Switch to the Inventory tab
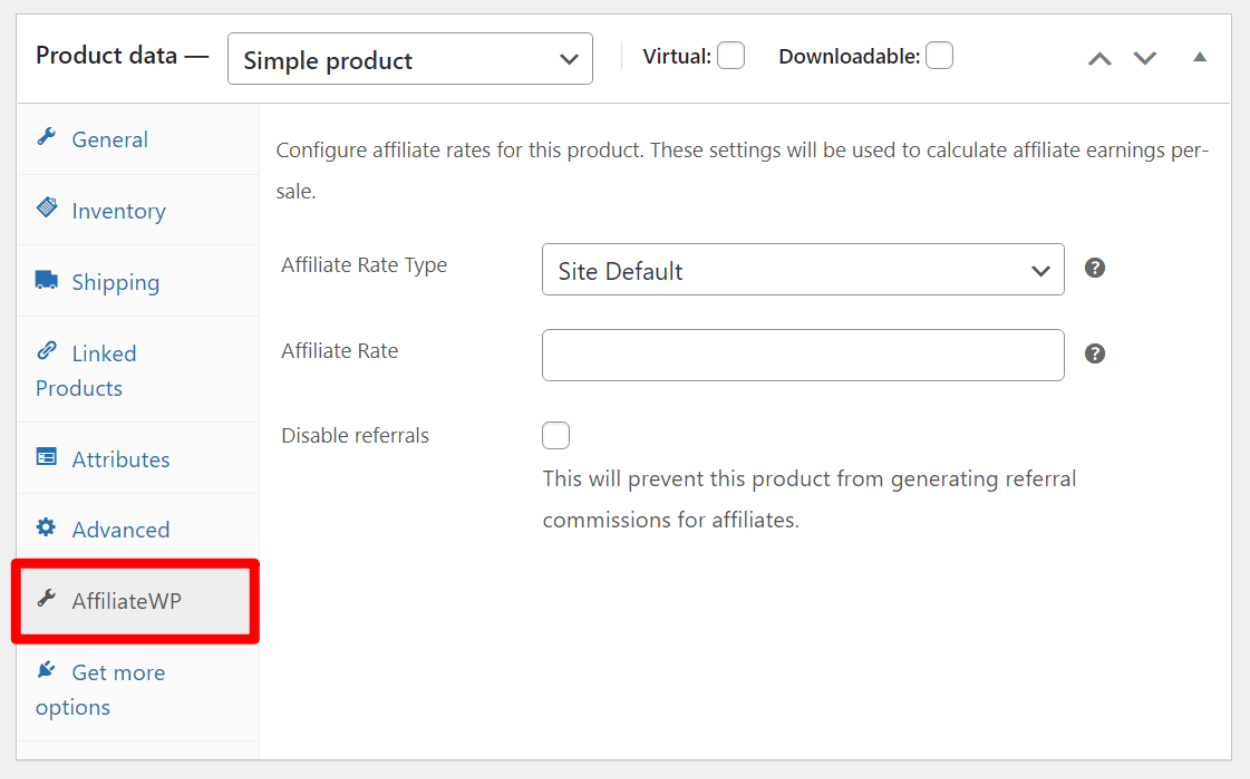 click(118, 211)
